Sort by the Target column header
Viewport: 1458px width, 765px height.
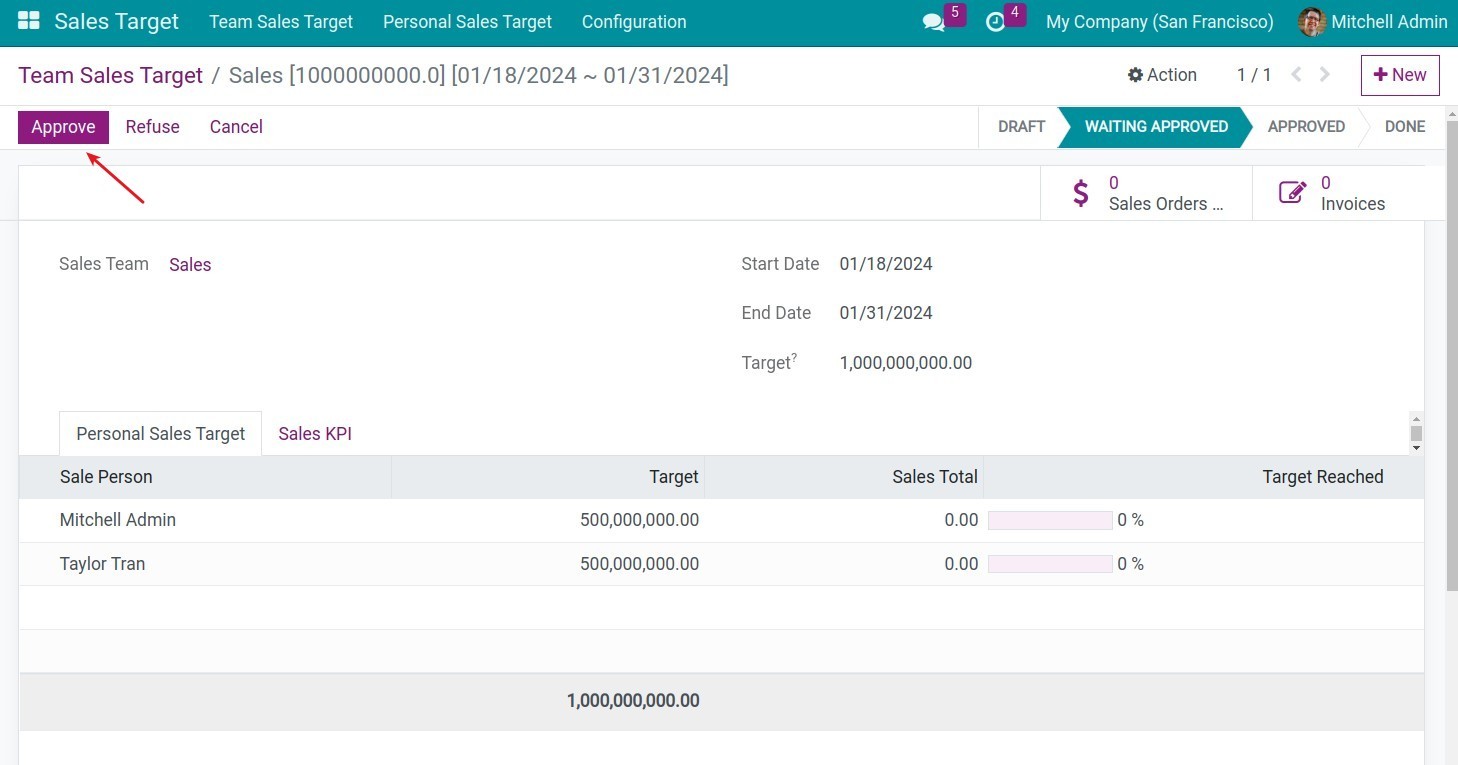(x=548, y=477)
